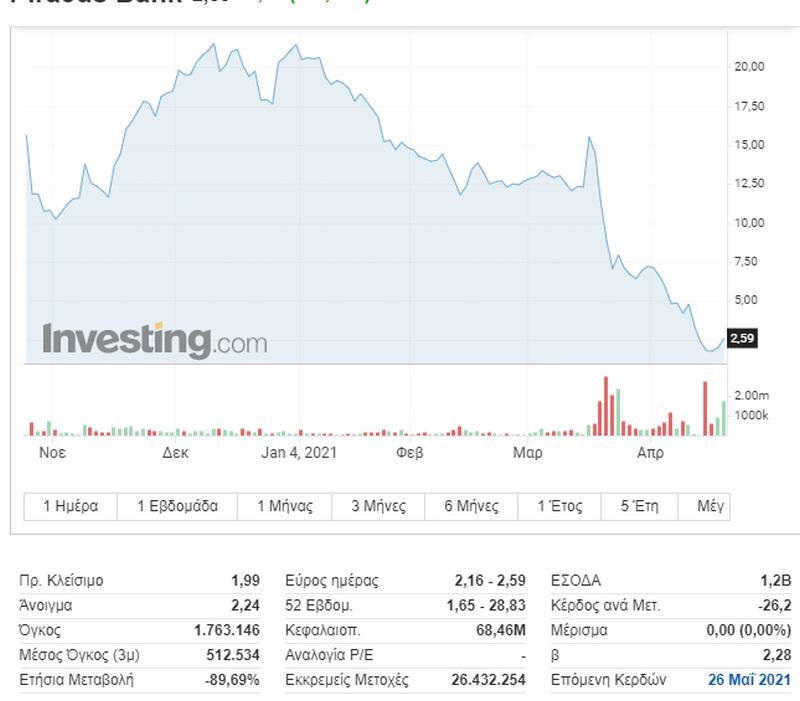Click the Άνοιγμα value 2,24
Viewport: 800px width, 701px height.
(245, 606)
